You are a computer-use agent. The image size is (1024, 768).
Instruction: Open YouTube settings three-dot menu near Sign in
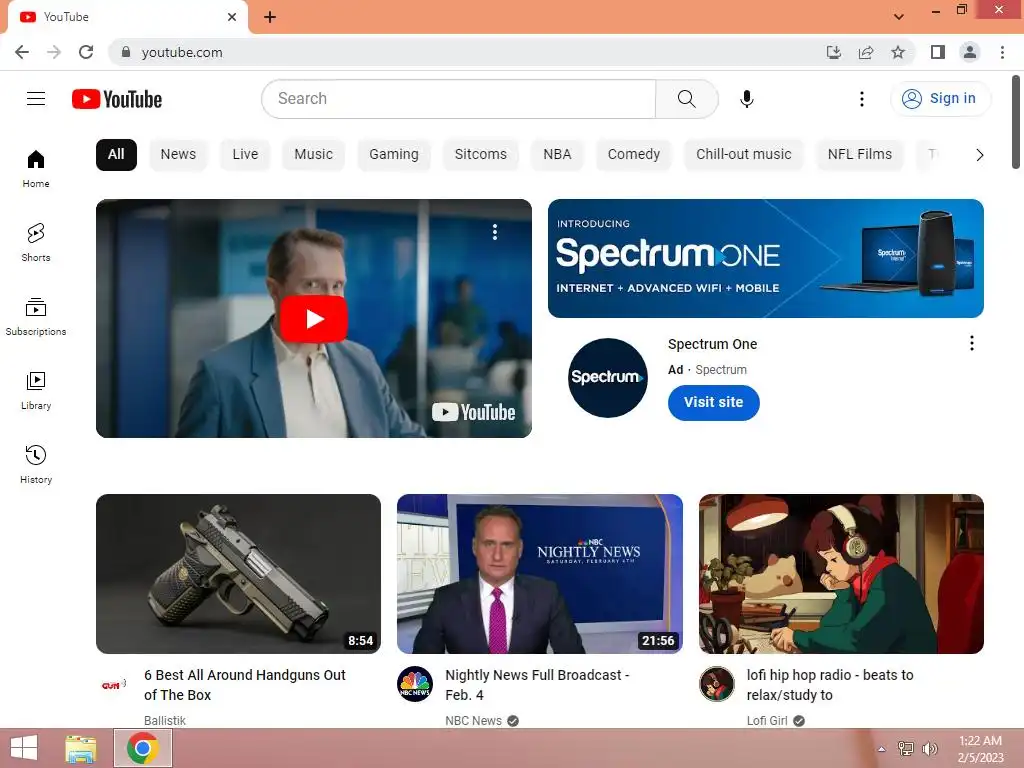pos(861,99)
